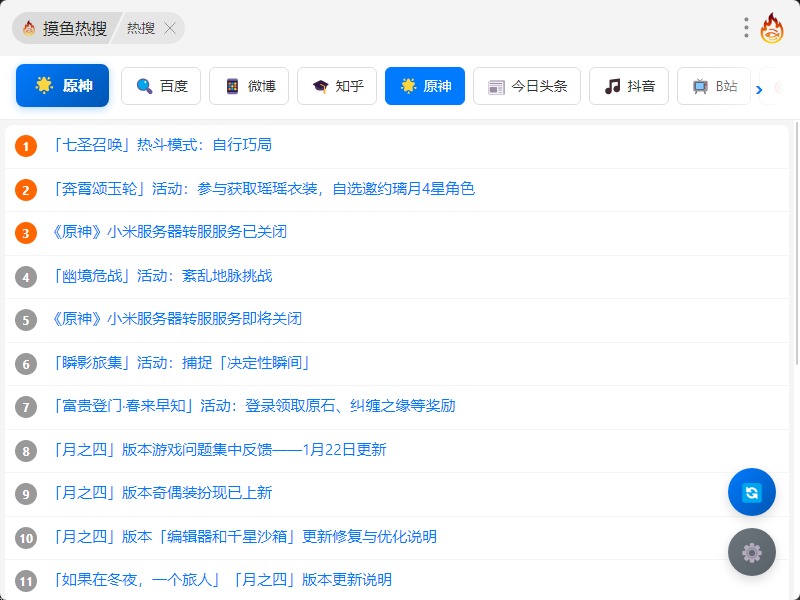Image resolution: width=800 pixels, height=600 pixels.
Task: Select the 抖音 tab
Action: pos(629,86)
